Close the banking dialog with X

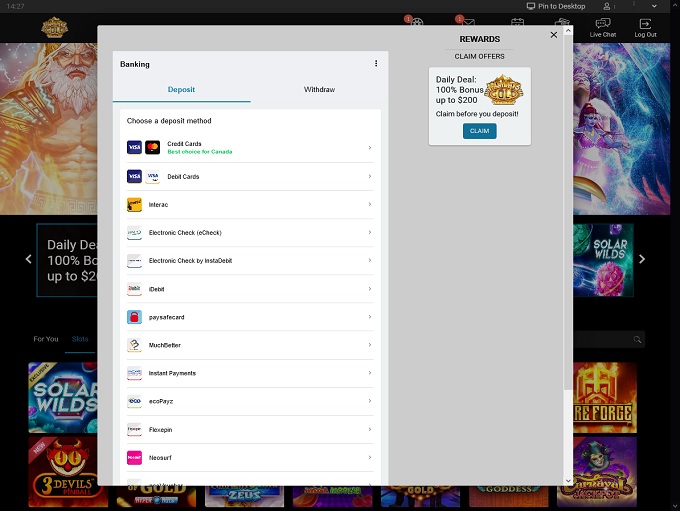click(x=554, y=35)
